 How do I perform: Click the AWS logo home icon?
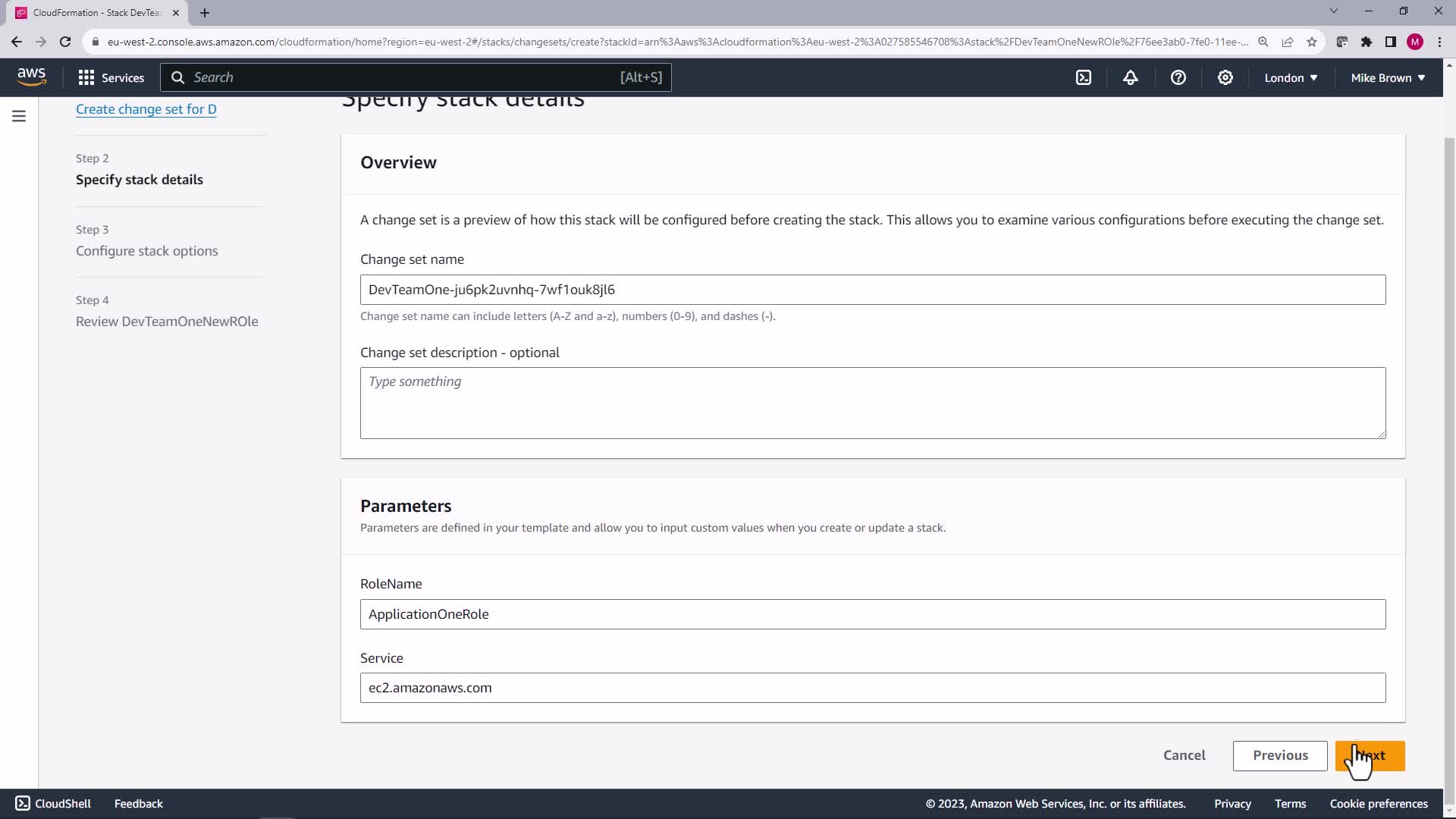[31, 77]
